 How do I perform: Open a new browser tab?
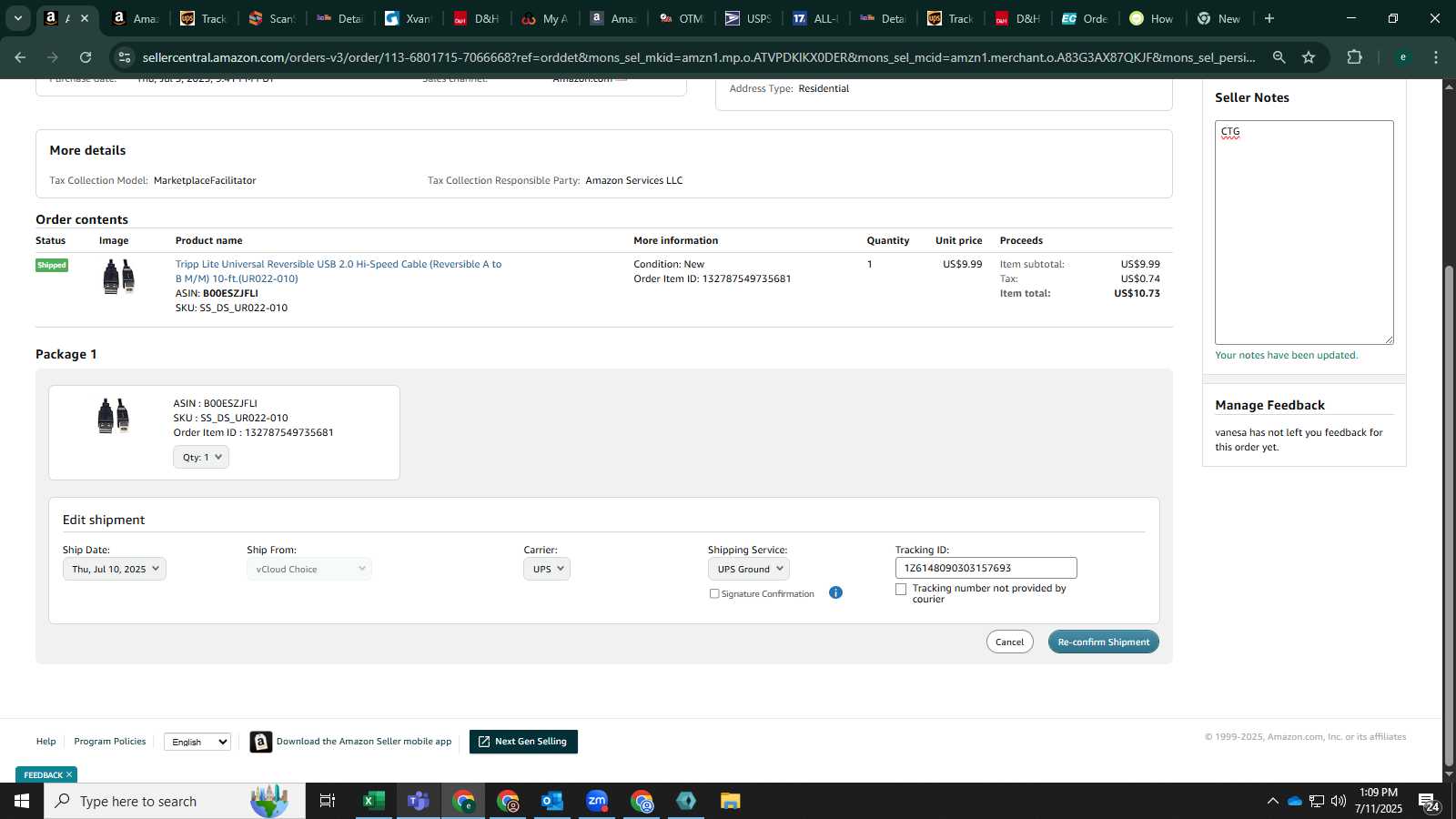point(1269,18)
